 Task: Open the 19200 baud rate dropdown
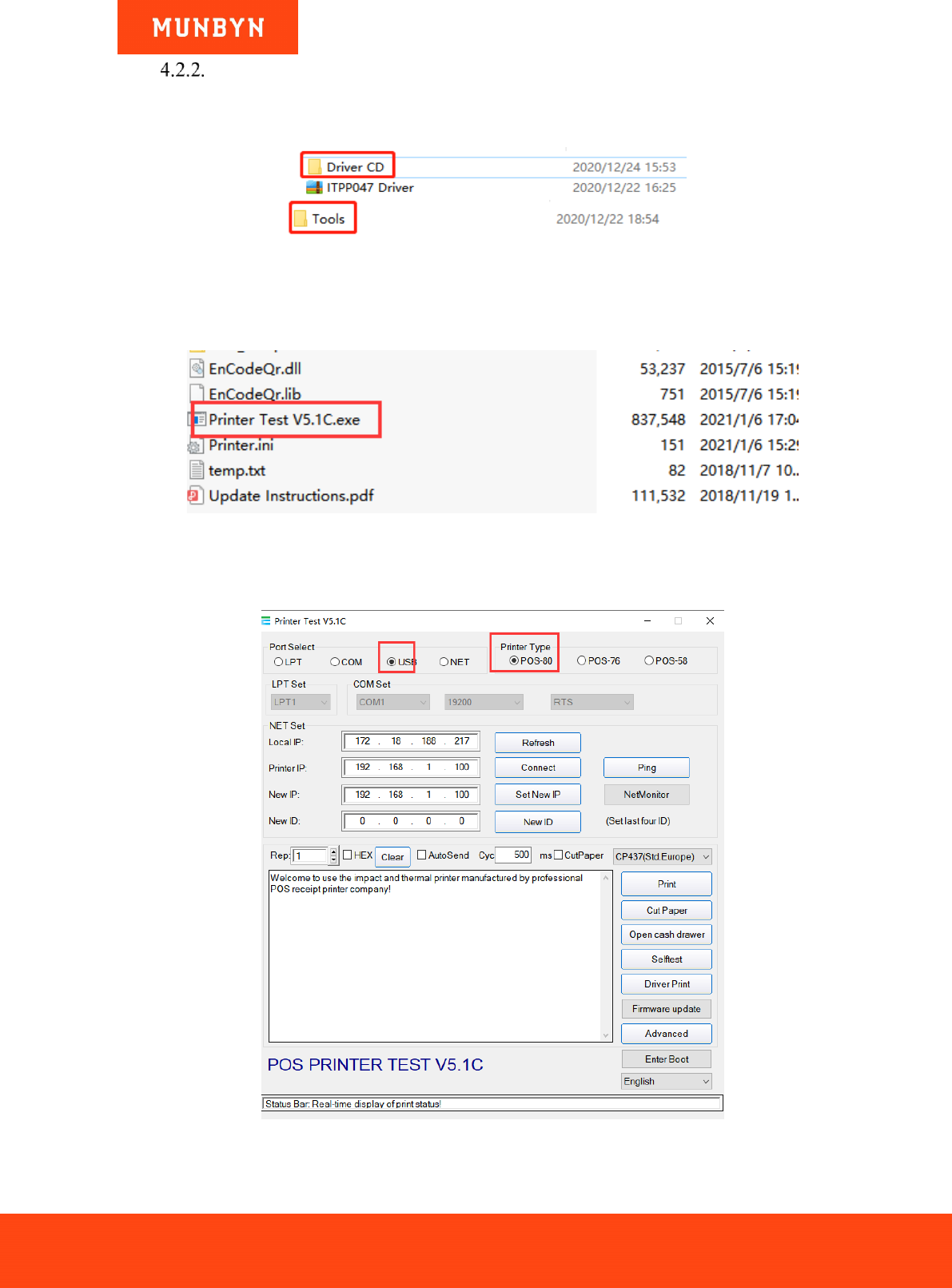point(484,702)
